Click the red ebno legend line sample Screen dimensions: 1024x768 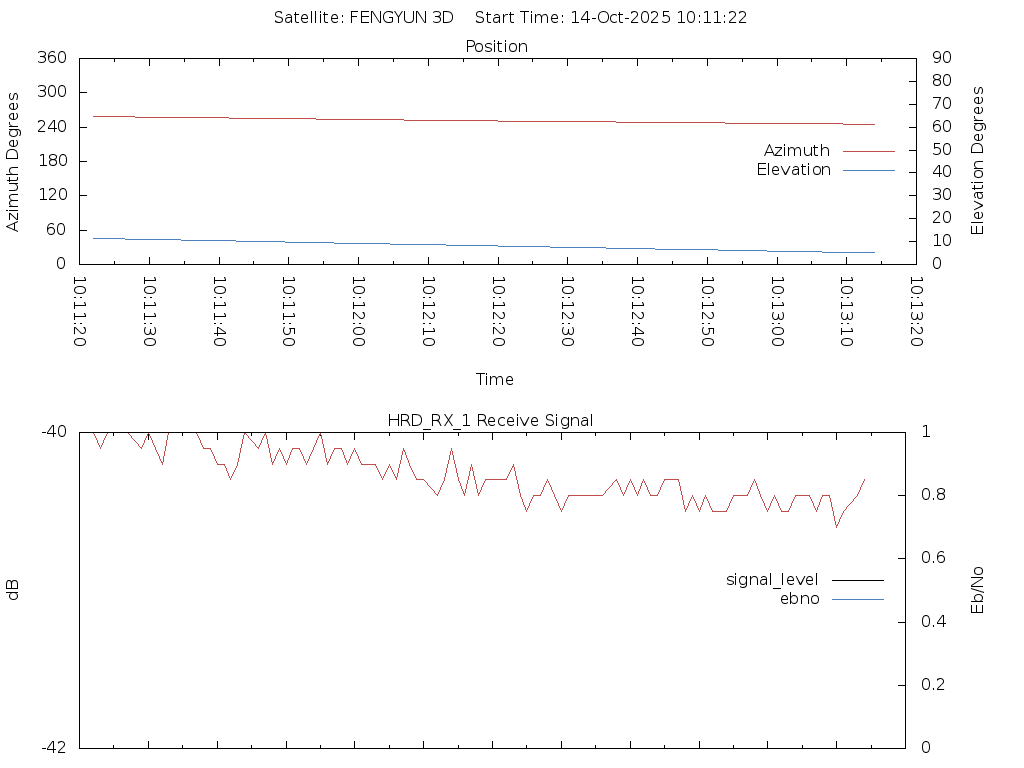point(858,599)
